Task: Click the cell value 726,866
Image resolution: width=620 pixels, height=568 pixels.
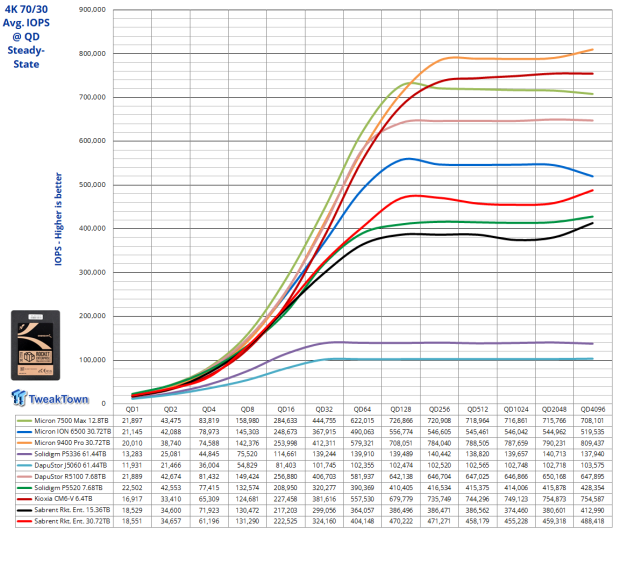Action: tap(401, 421)
